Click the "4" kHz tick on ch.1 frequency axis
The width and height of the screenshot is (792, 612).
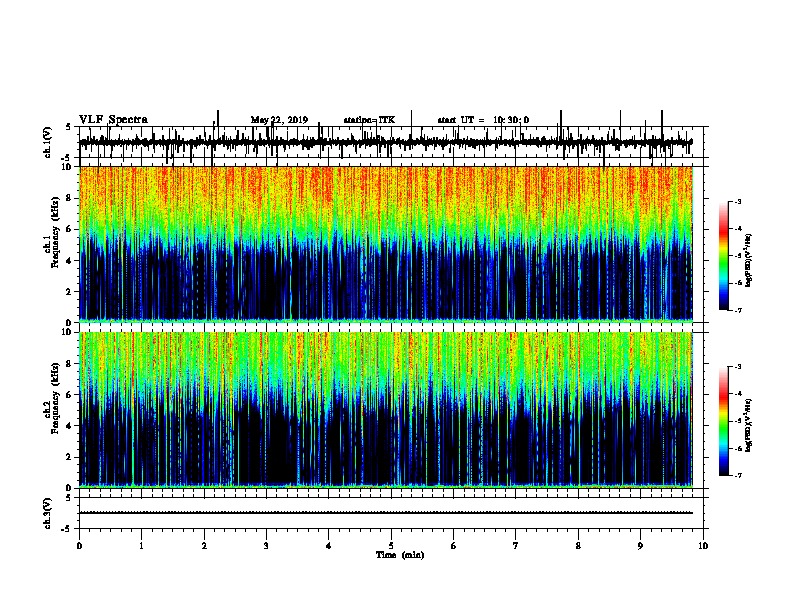click(x=69, y=261)
